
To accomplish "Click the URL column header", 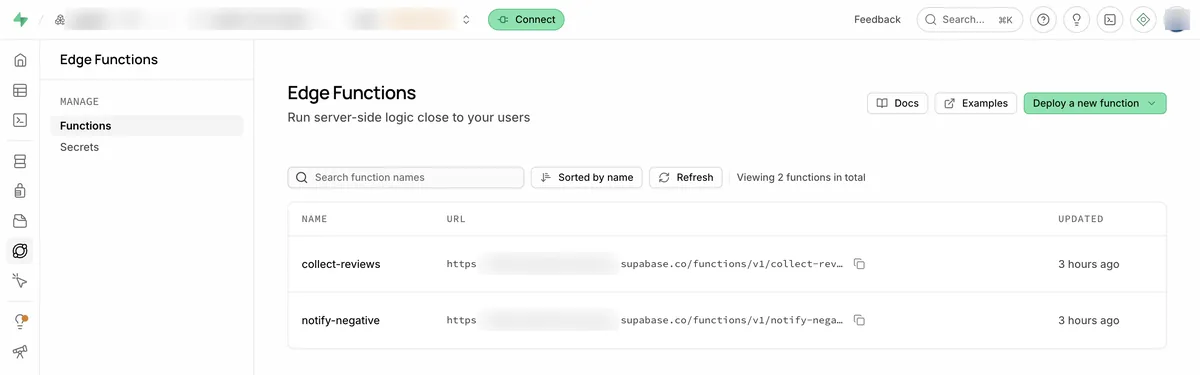I will point(456,219).
